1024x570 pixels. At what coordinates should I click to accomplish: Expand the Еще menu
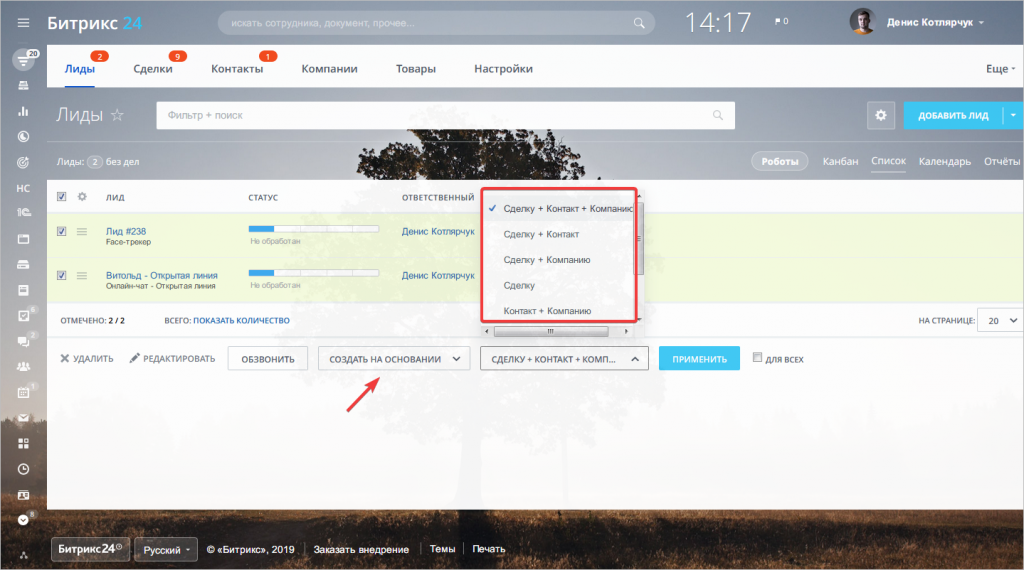1000,69
